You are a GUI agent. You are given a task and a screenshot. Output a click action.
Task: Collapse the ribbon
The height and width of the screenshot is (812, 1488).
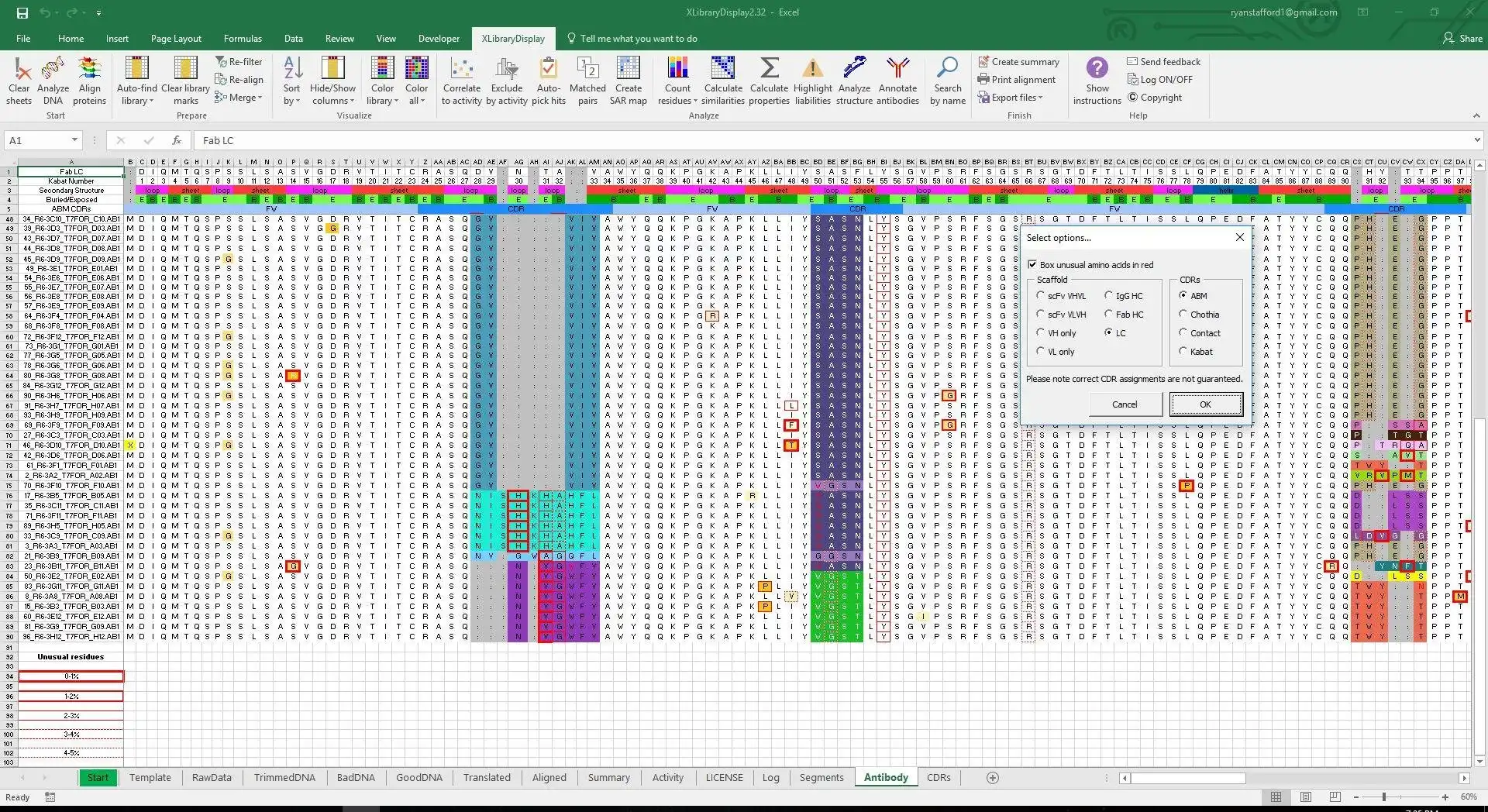(x=1476, y=115)
